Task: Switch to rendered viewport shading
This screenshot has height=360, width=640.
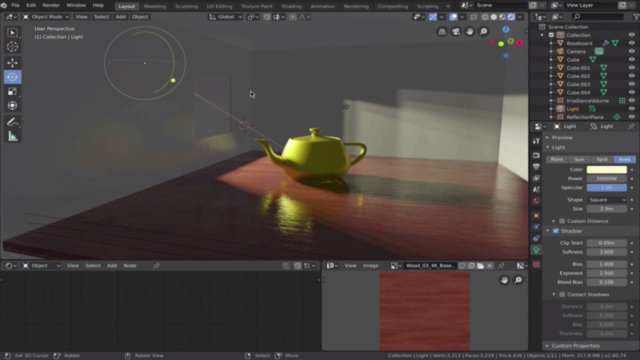Action: click(511, 17)
